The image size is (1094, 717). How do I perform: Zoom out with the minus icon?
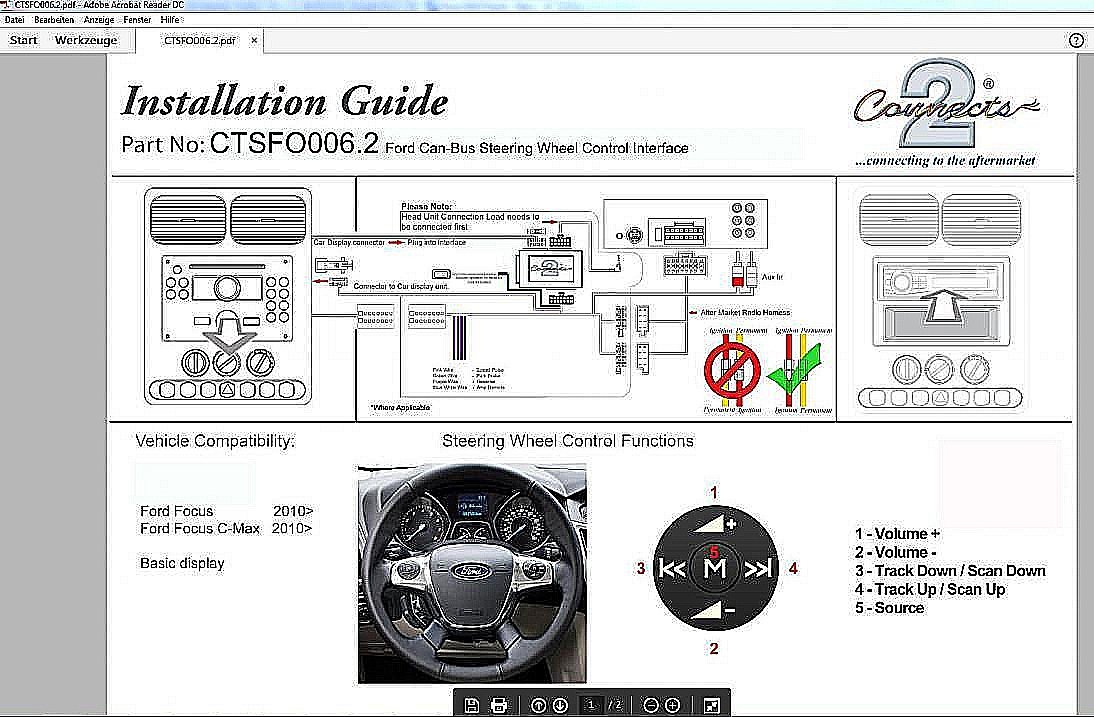[x=650, y=705]
